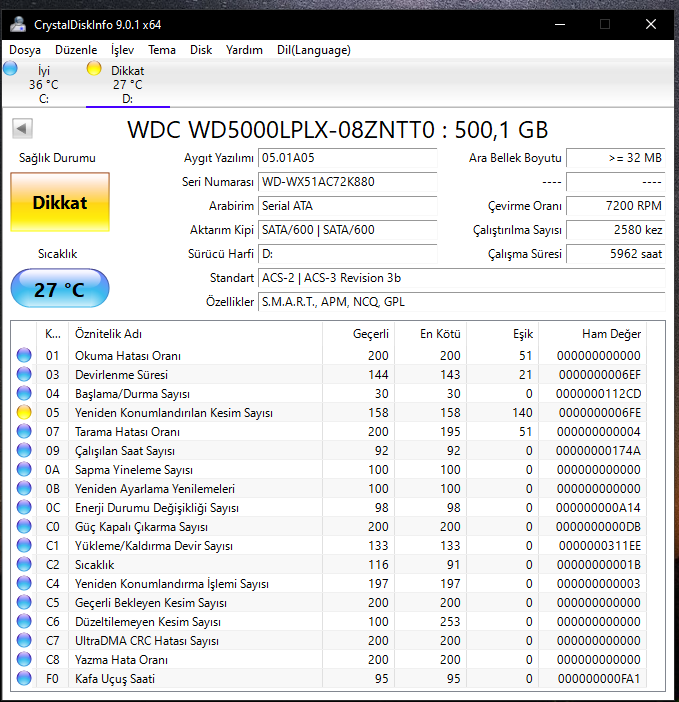Click the worst value 253
Viewport: 679px width, 702px height.
coord(450,622)
